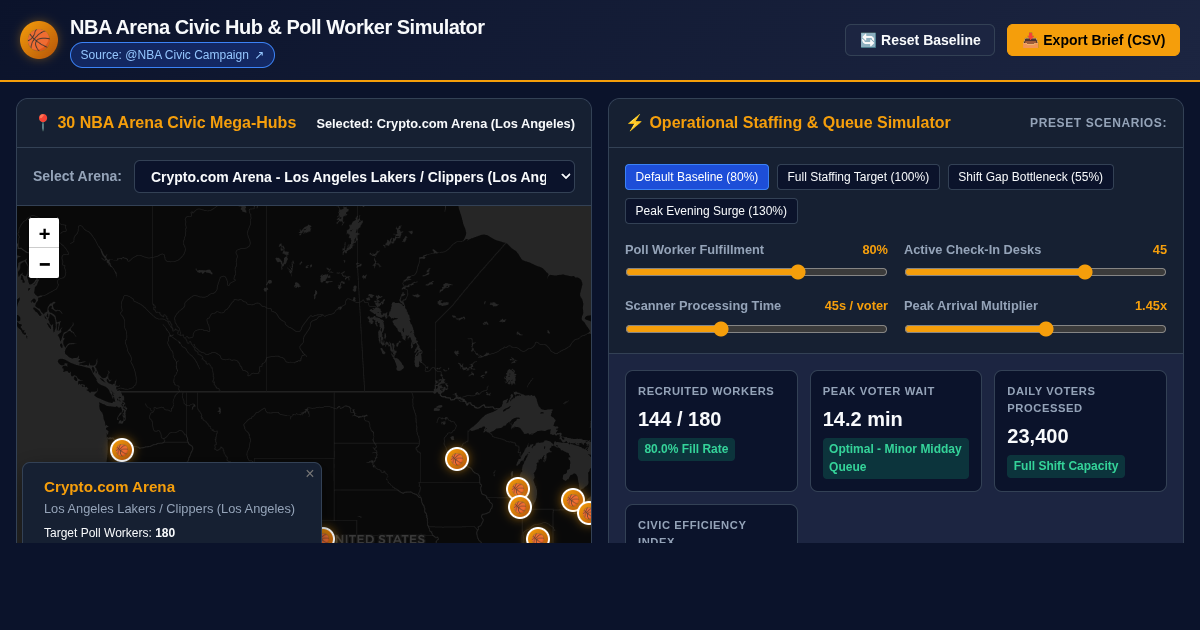Adjust the Scanner Processing Time slider

[x=756, y=329]
